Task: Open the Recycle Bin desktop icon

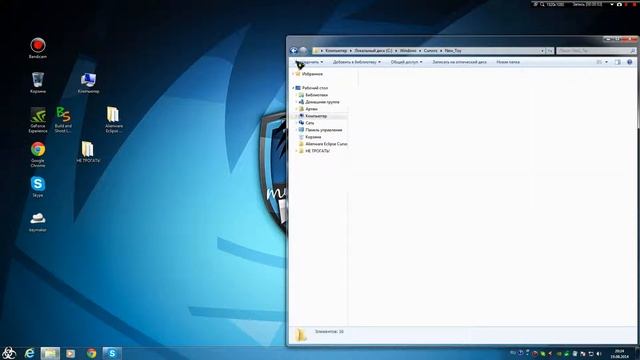Action: click(38, 82)
